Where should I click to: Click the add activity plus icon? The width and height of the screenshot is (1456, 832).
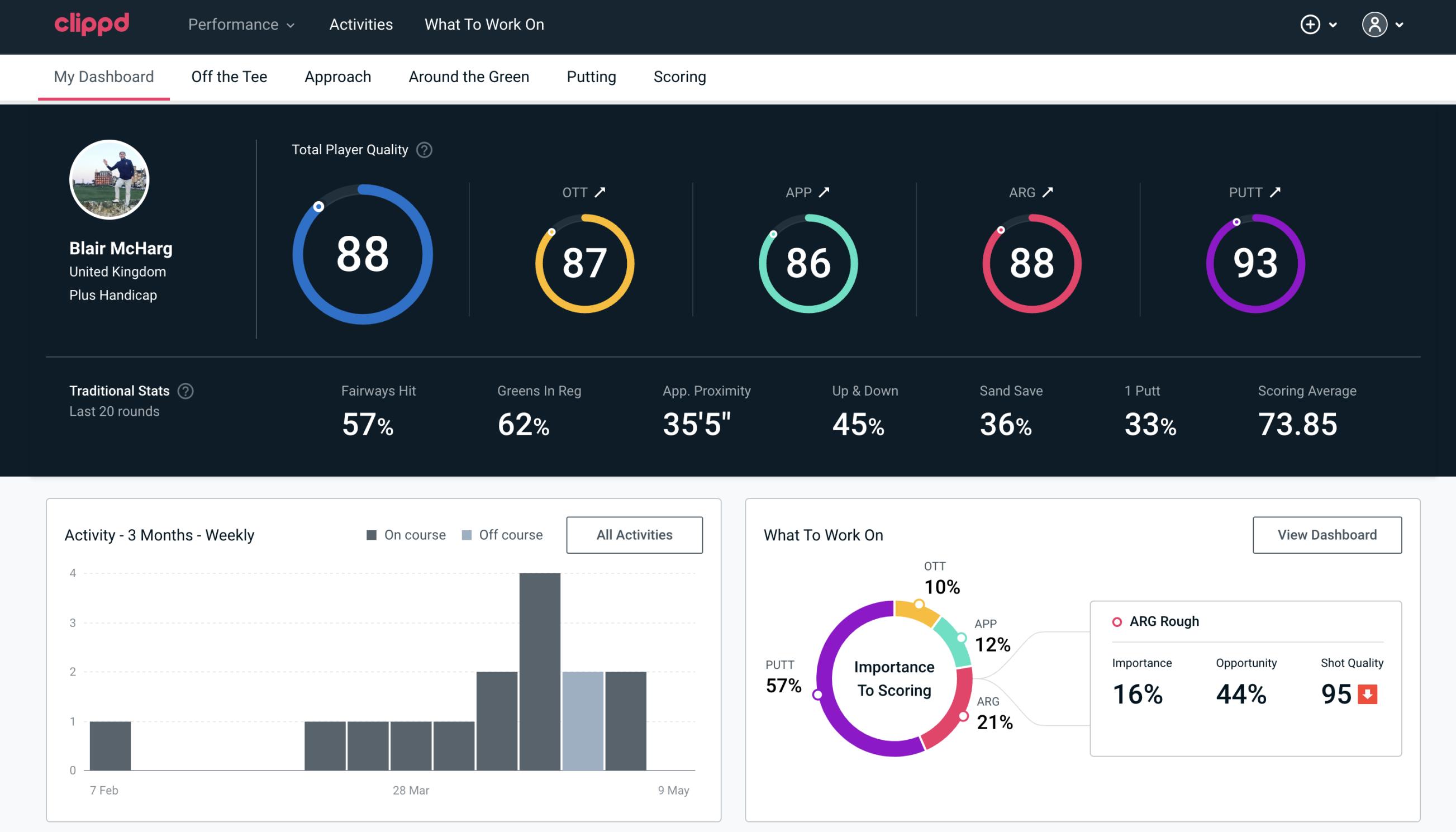point(1310,25)
